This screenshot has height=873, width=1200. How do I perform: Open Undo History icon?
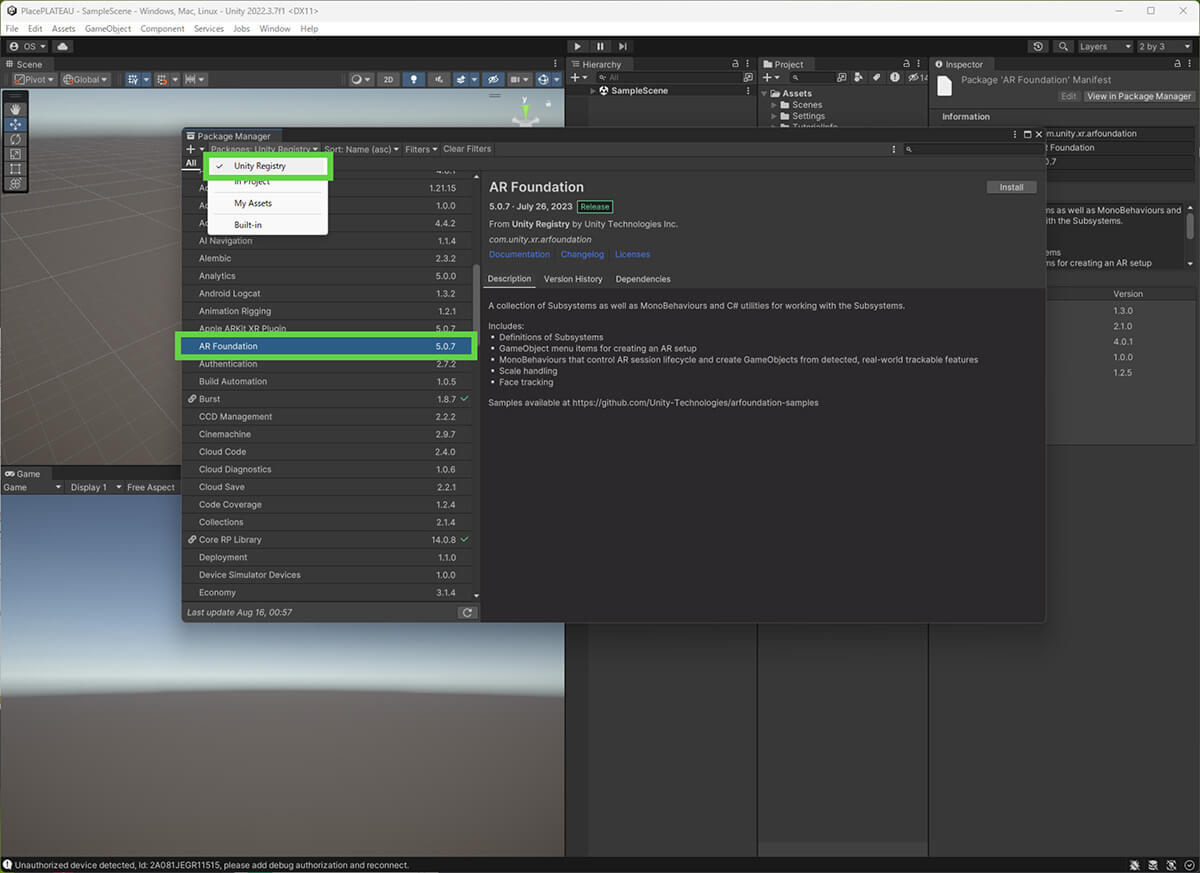coord(1038,46)
